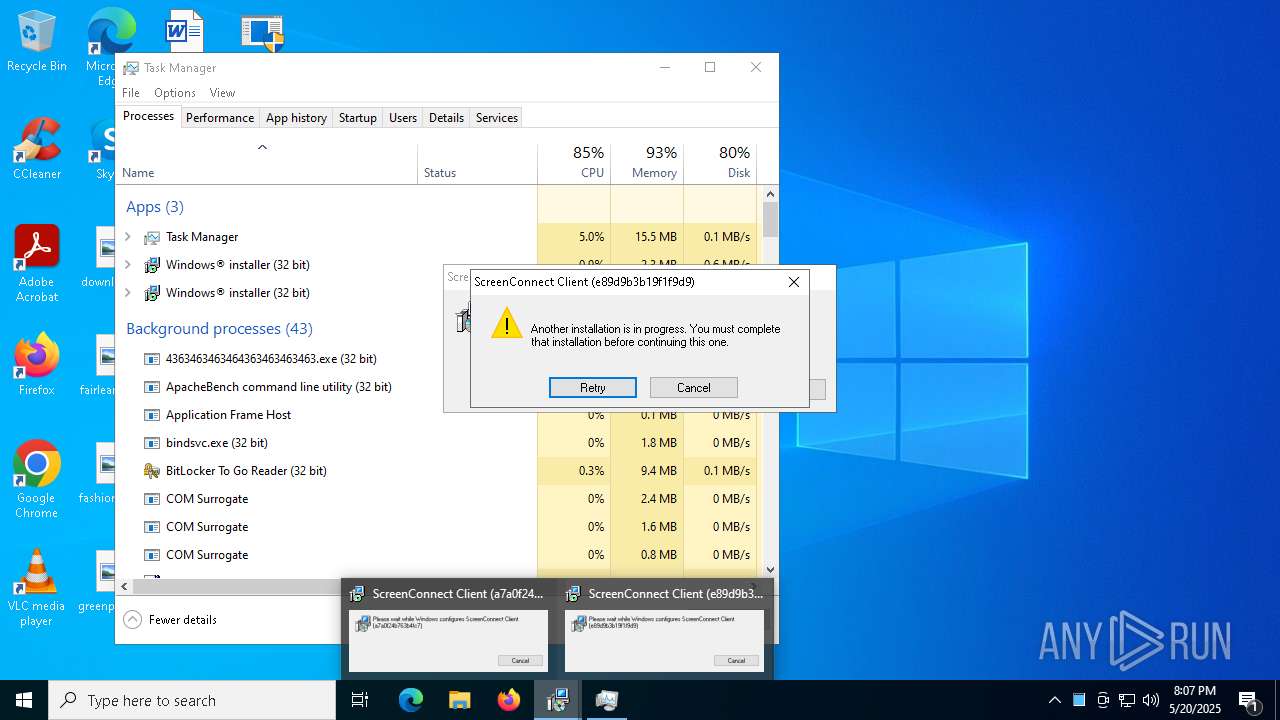The width and height of the screenshot is (1280, 720).
Task: Click Application Frame Host process icon
Action: [152, 415]
